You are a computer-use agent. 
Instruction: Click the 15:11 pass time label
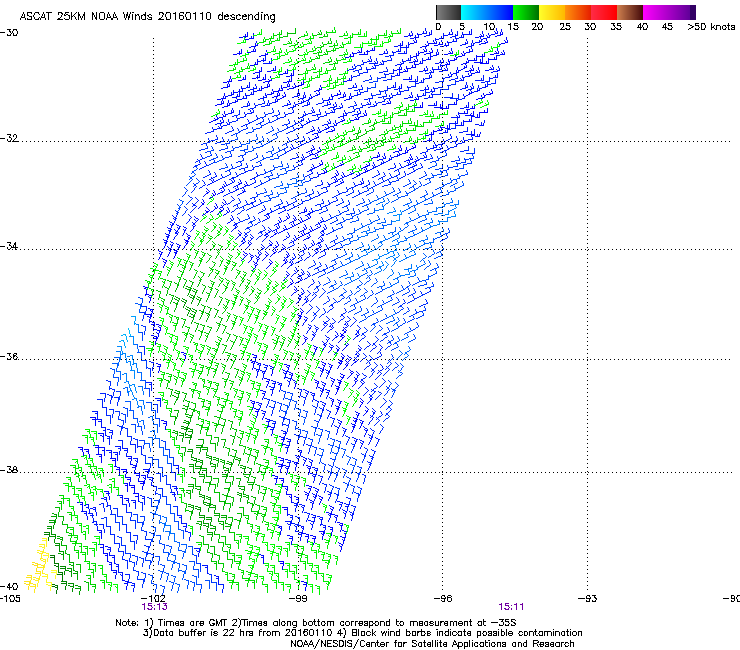pyautogui.click(x=511, y=606)
